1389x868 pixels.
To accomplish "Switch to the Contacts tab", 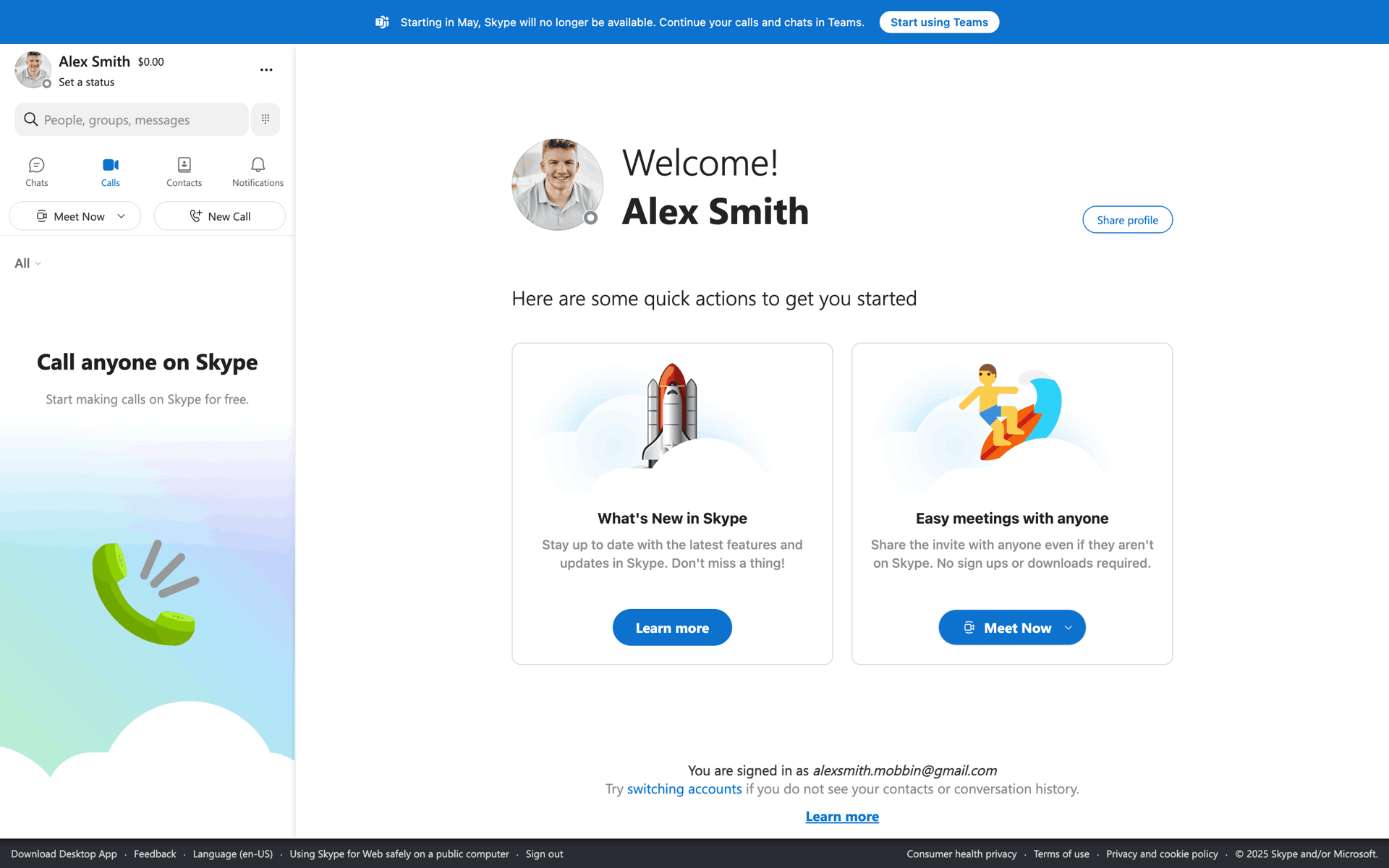I will click(x=184, y=172).
